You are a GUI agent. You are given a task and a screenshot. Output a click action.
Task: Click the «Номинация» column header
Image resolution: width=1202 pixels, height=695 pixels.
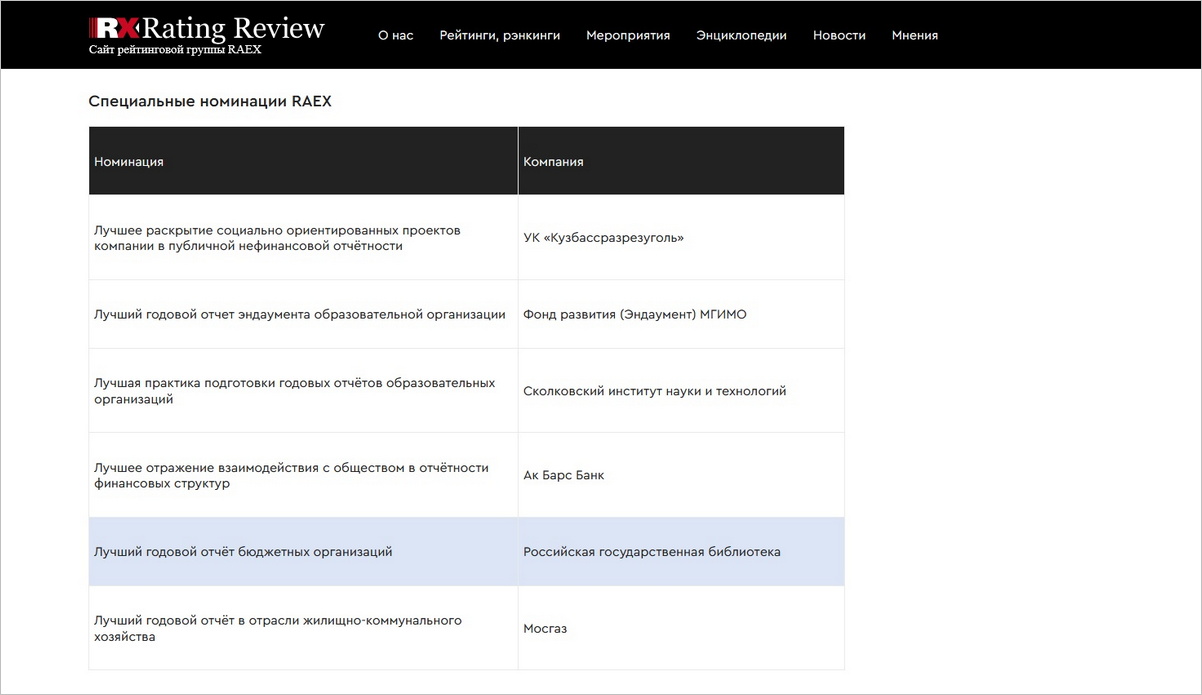129,161
